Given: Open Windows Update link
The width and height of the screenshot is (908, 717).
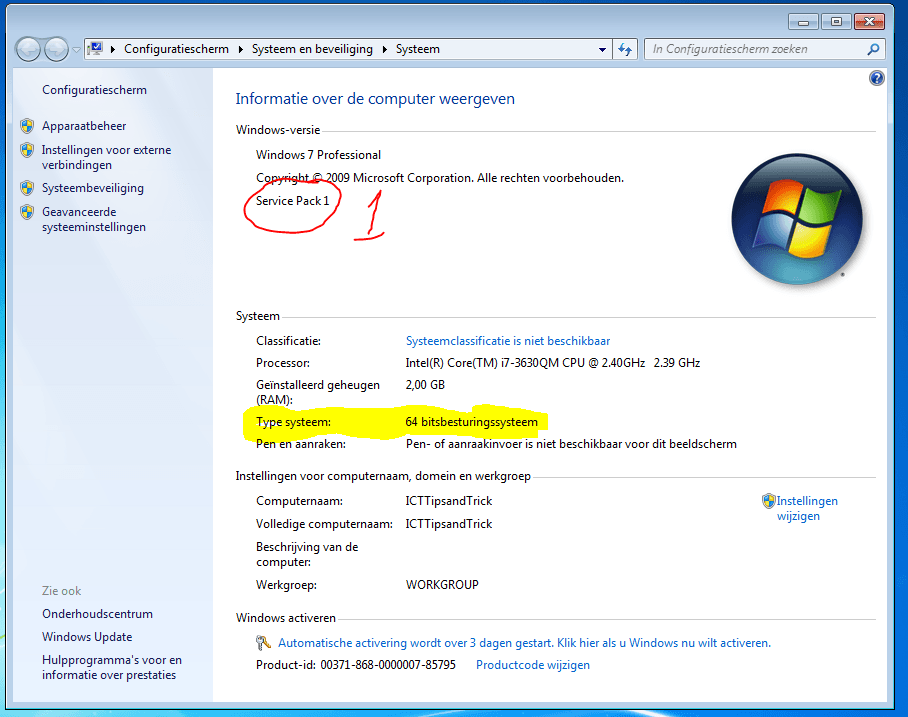Looking at the screenshot, I should [87, 637].
